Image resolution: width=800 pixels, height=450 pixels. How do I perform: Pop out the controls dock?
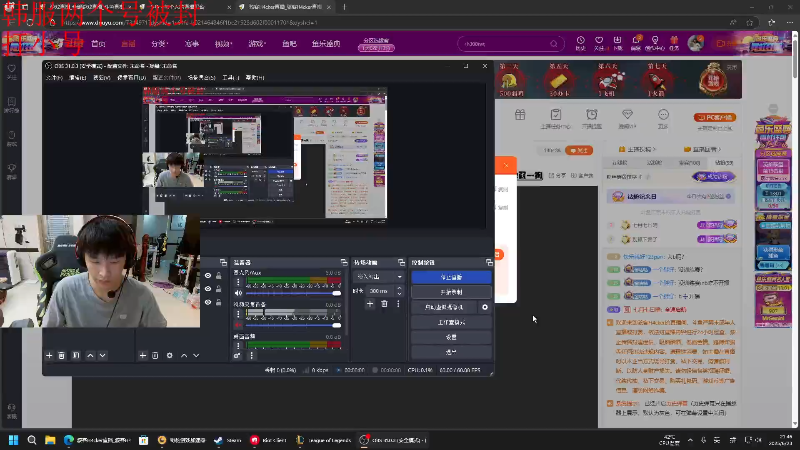[489, 262]
